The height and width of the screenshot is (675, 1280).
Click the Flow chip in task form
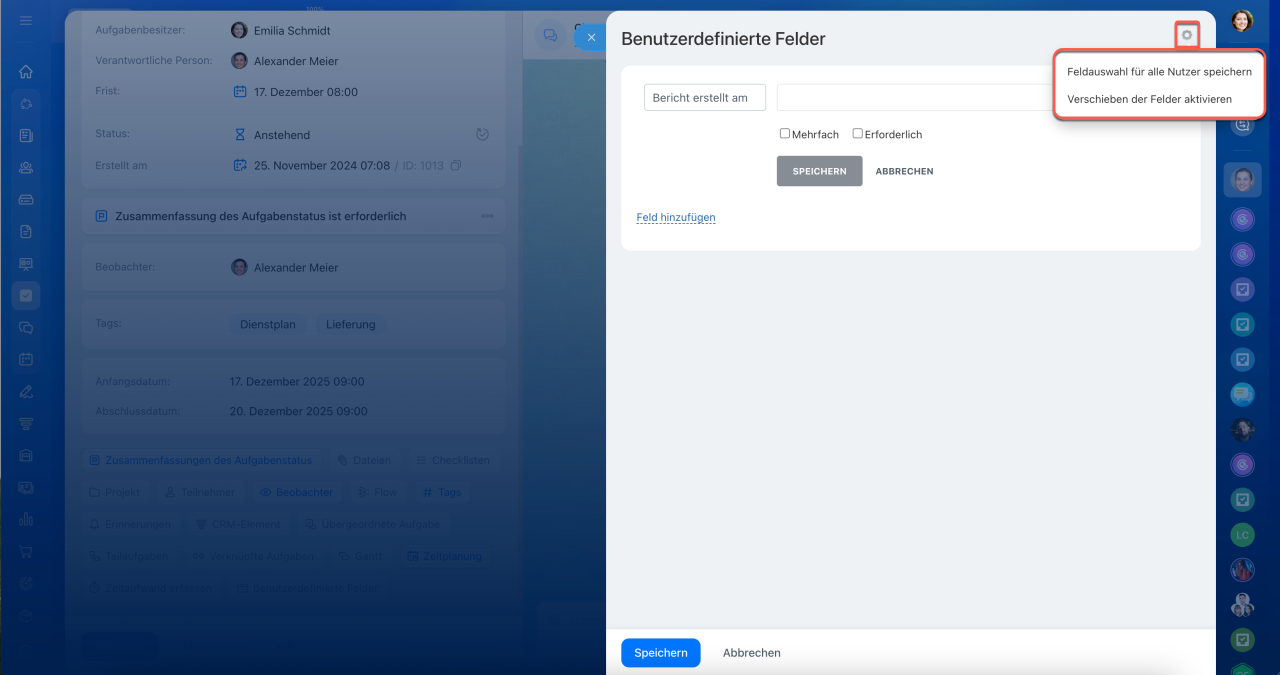click(378, 492)
